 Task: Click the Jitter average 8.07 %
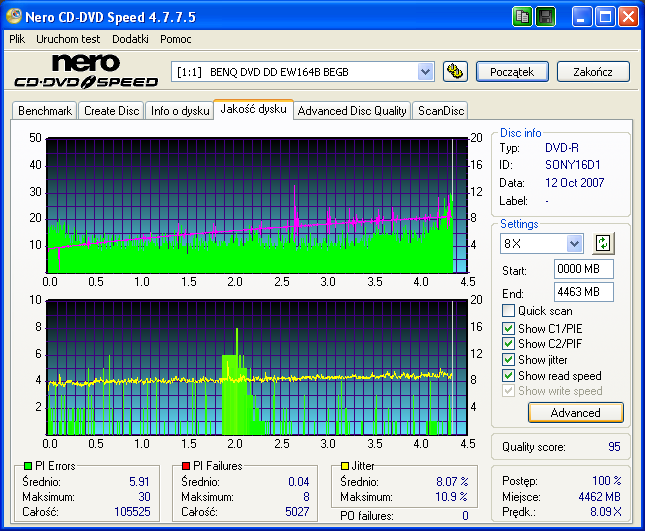point(452,481)
